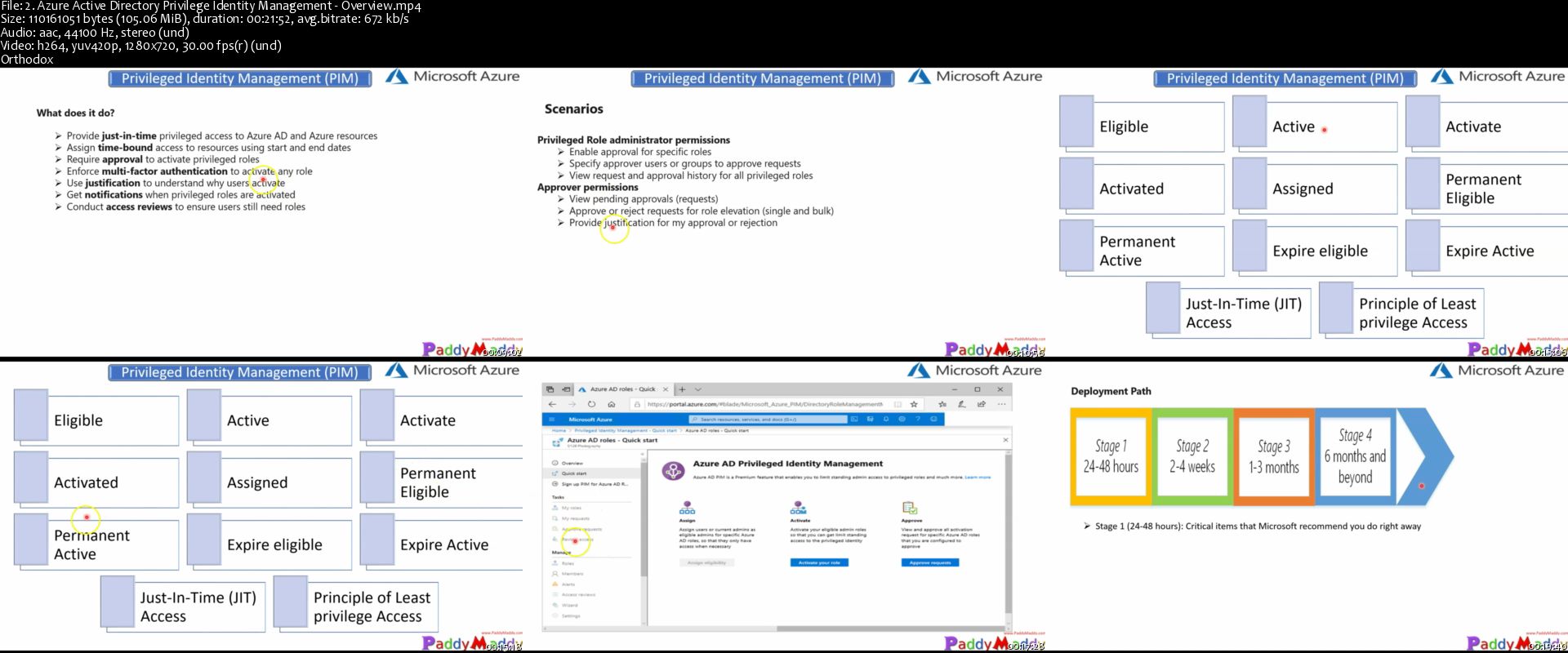Click the Share page icon in Edge
The height and width of the screenshot is (653, 1568).
click(981, 404)
